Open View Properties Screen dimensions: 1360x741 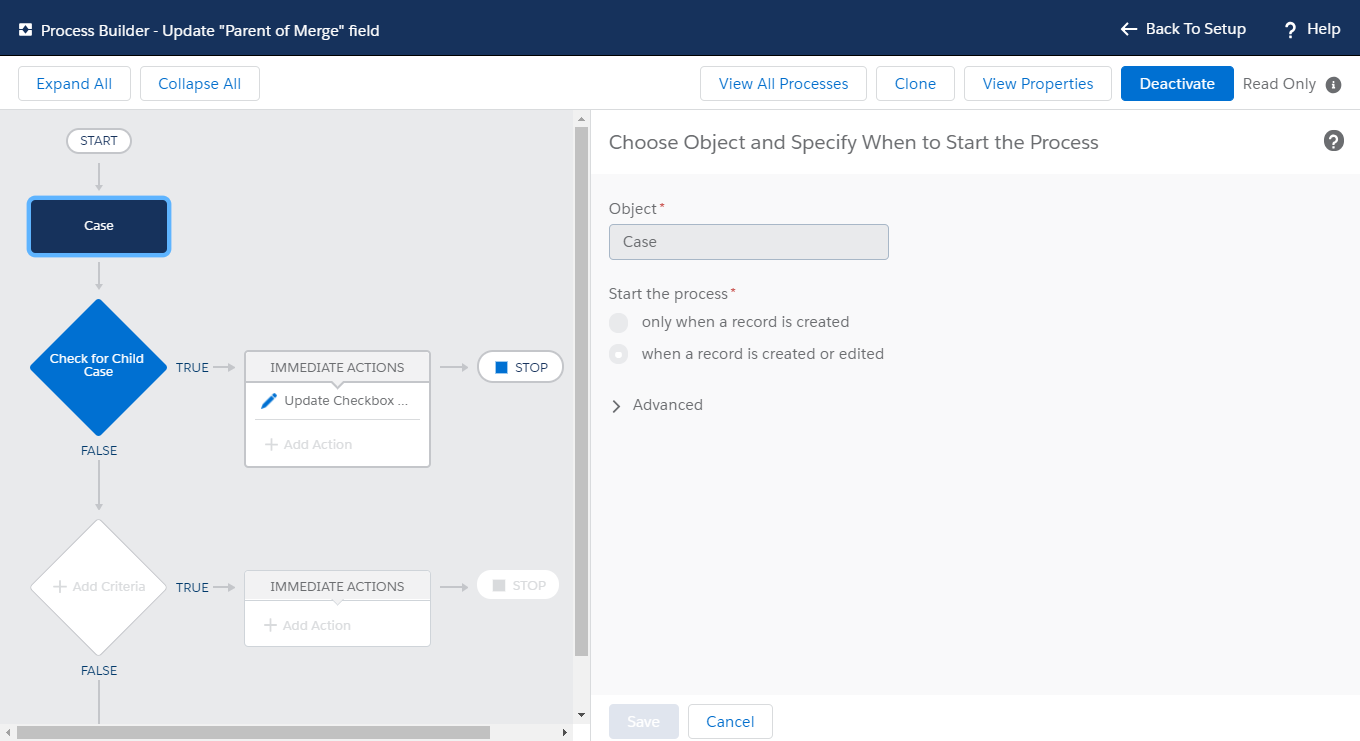click(1038, 84)
